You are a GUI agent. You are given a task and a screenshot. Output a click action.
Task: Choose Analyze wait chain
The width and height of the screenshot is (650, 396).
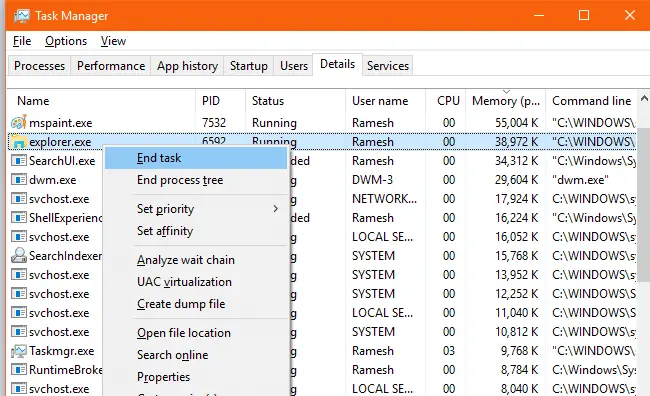[196, 260]
